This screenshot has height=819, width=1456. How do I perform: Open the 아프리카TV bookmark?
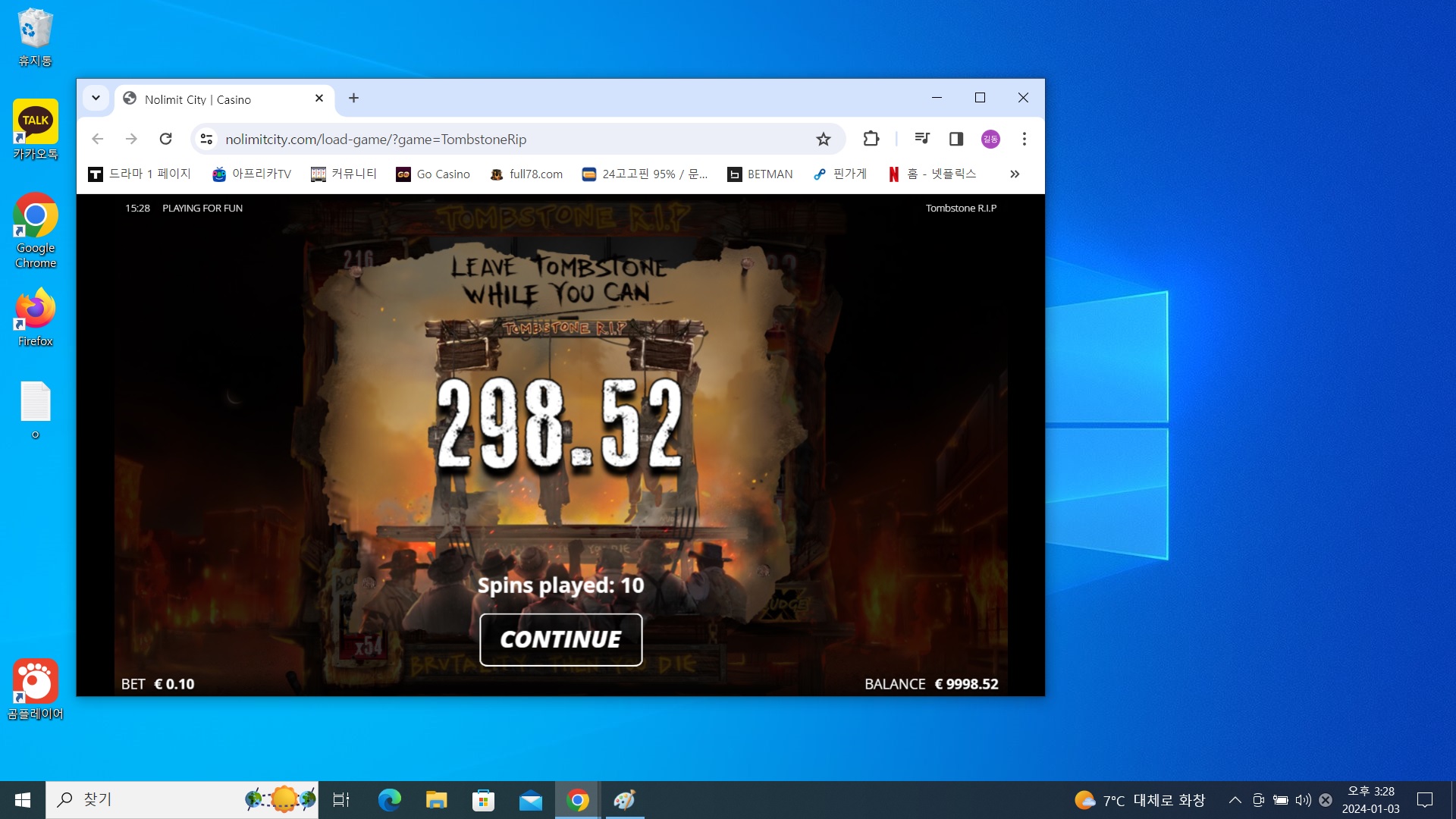[252, 174]
